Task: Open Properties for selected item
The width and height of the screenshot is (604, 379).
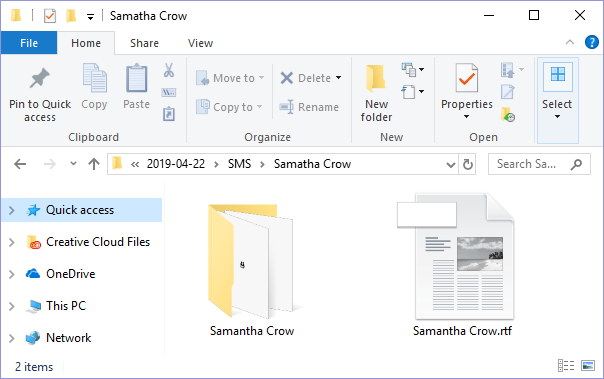Action: [466, 86]
